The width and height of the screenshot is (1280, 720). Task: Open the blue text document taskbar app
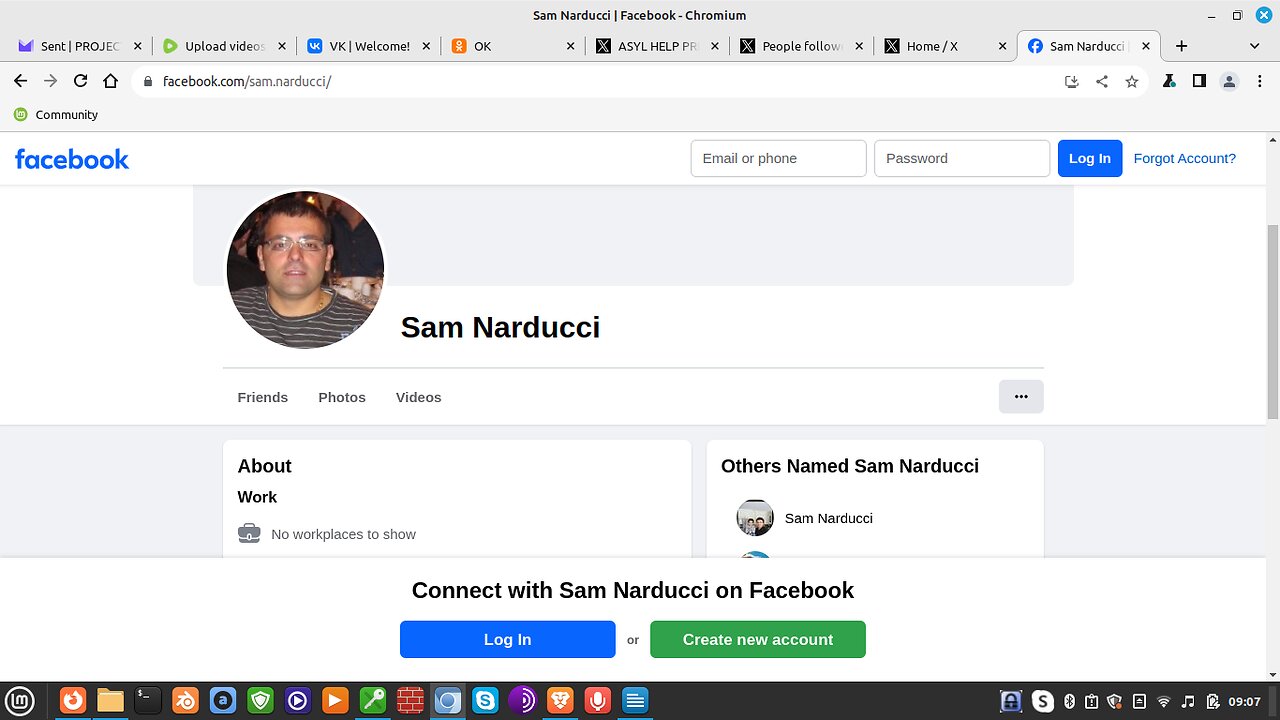click(635, 701)
